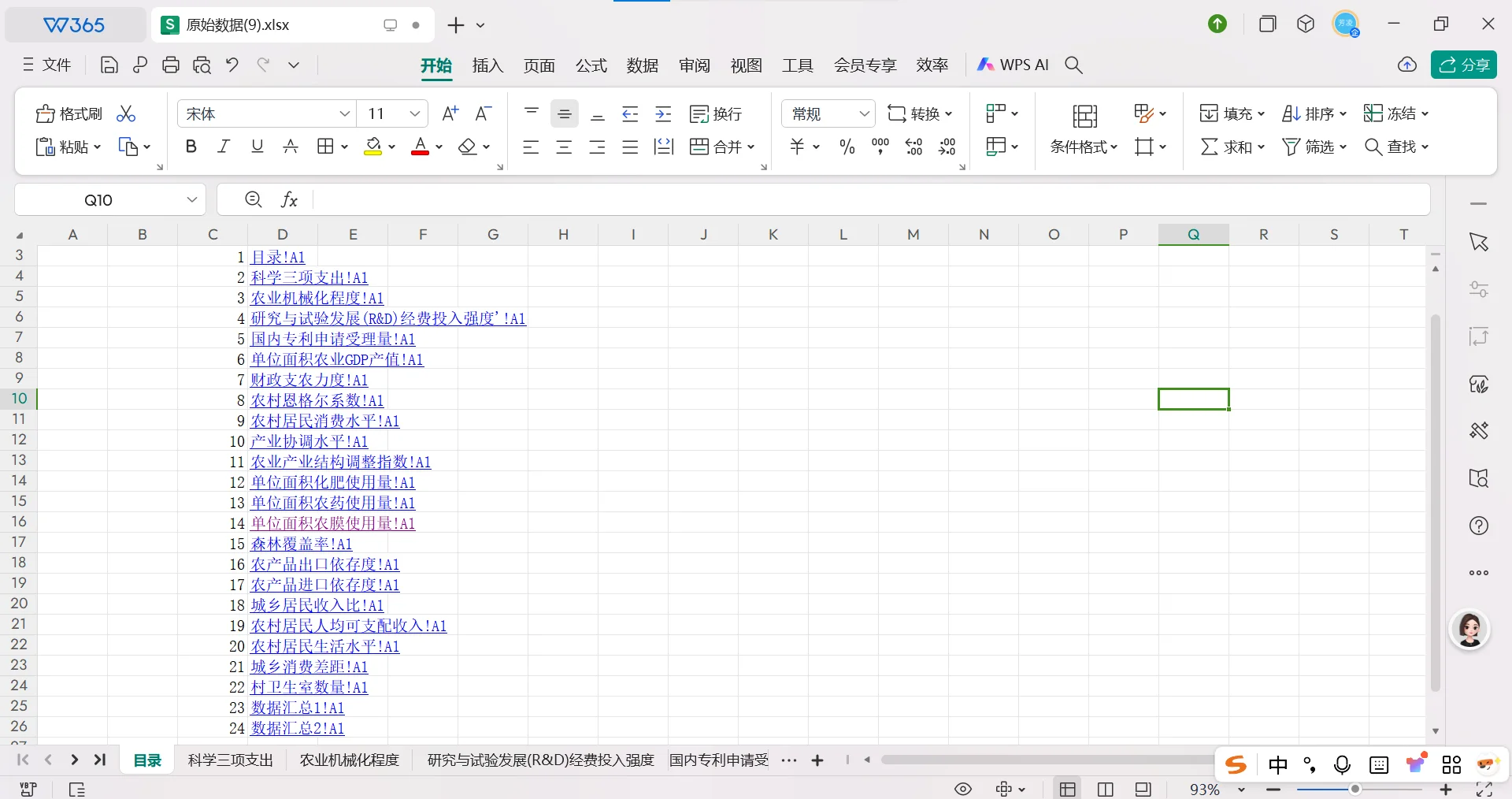The image size is (1512, 799).
Task: Open the search magnifier next to WPS AI
Action: tap(1073, 65)
